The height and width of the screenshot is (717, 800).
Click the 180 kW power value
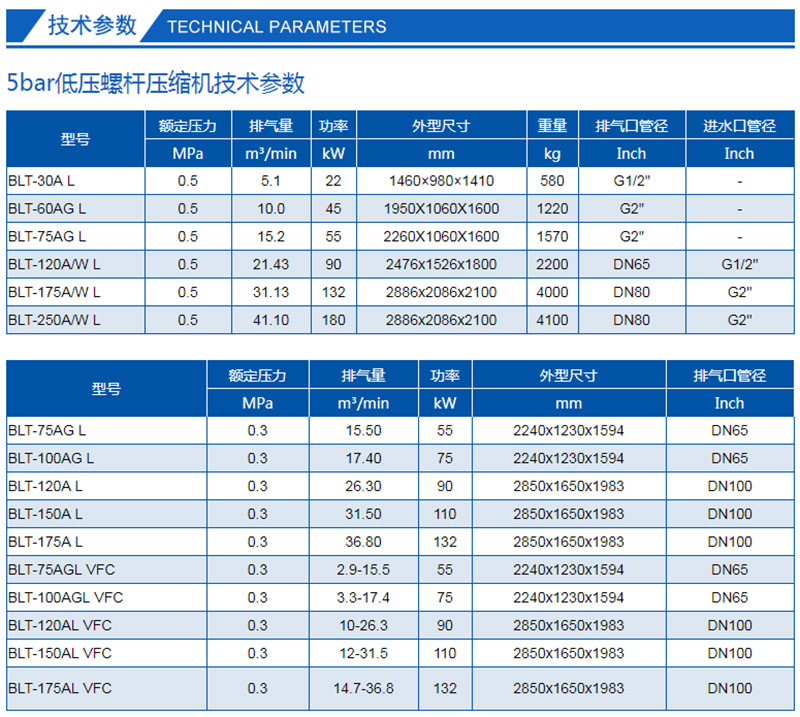point(334,320)
